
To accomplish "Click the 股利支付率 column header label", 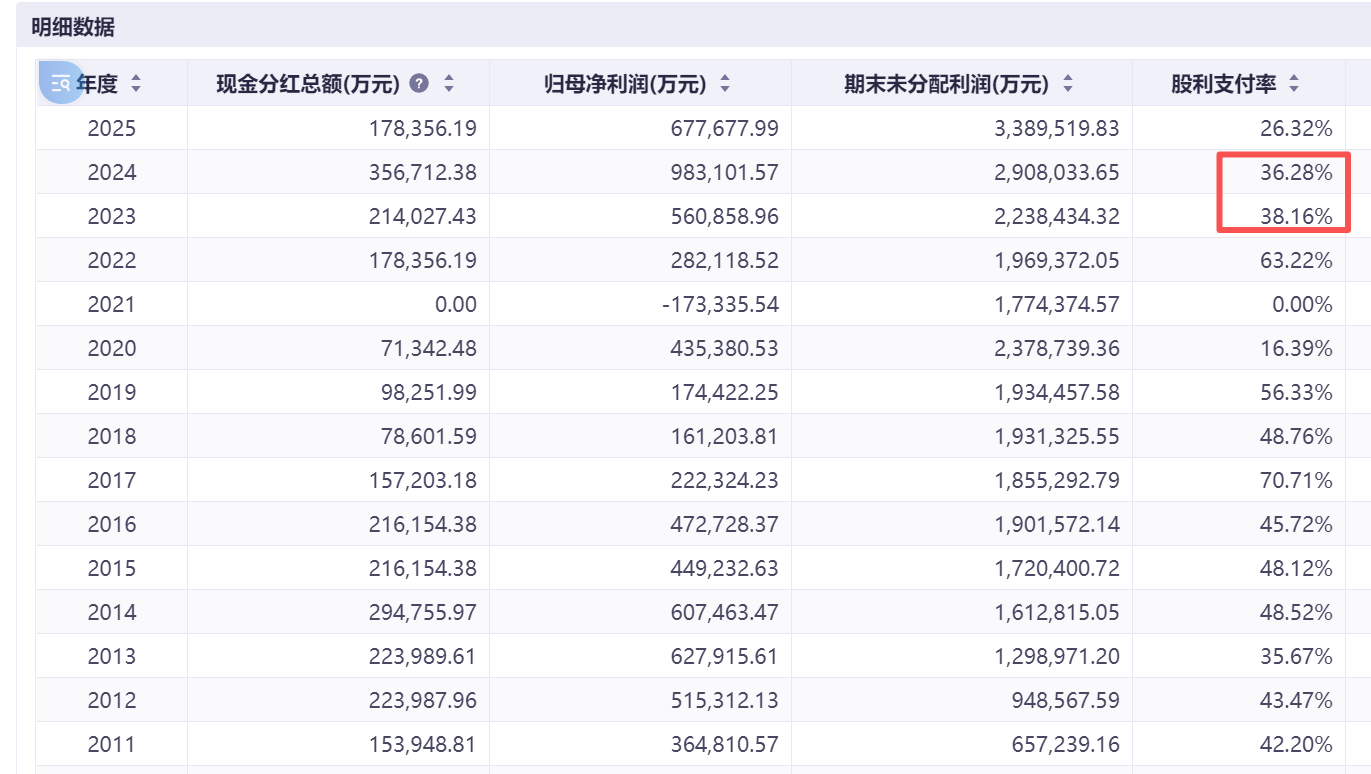I will tap(1223, 84).
